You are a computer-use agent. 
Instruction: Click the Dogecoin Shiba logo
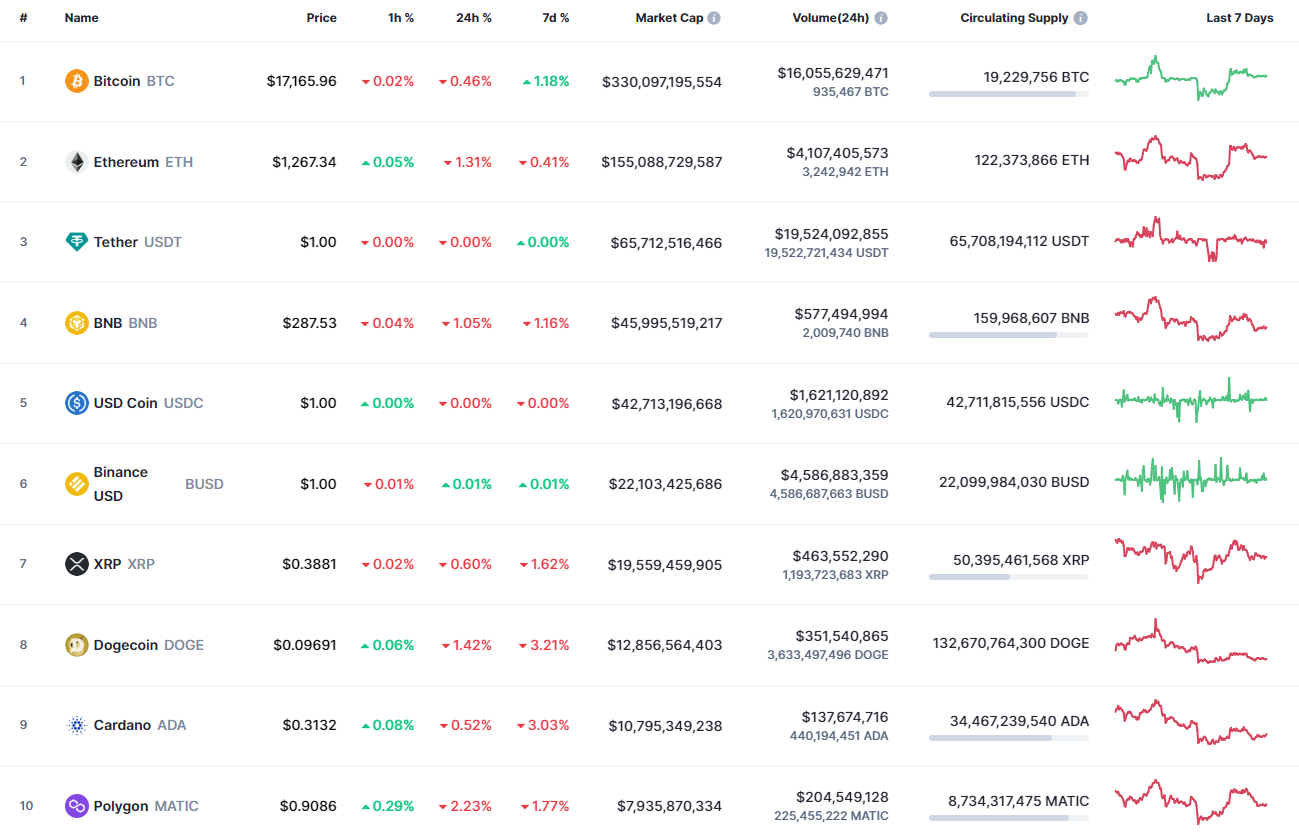(76, 645)
